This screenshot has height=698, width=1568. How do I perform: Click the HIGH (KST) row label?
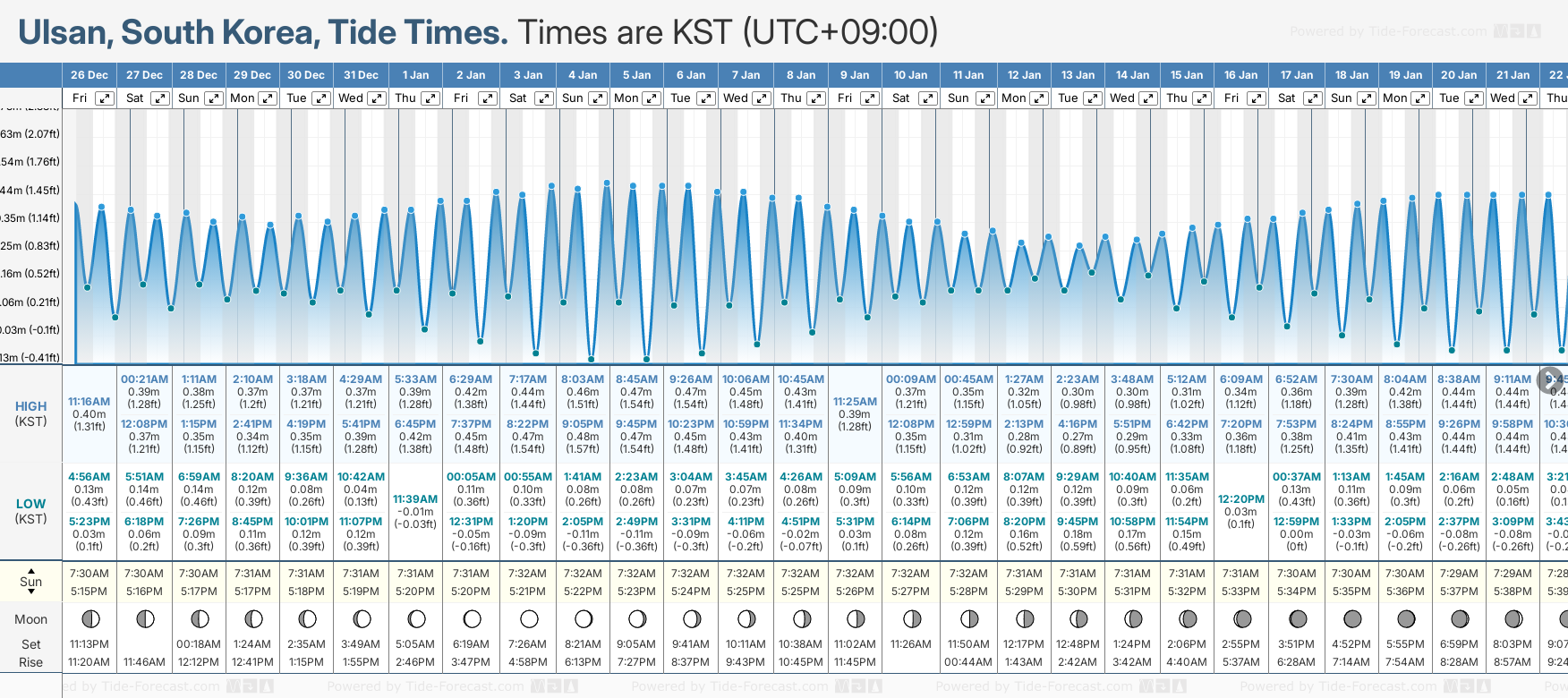tap(31, 413)
